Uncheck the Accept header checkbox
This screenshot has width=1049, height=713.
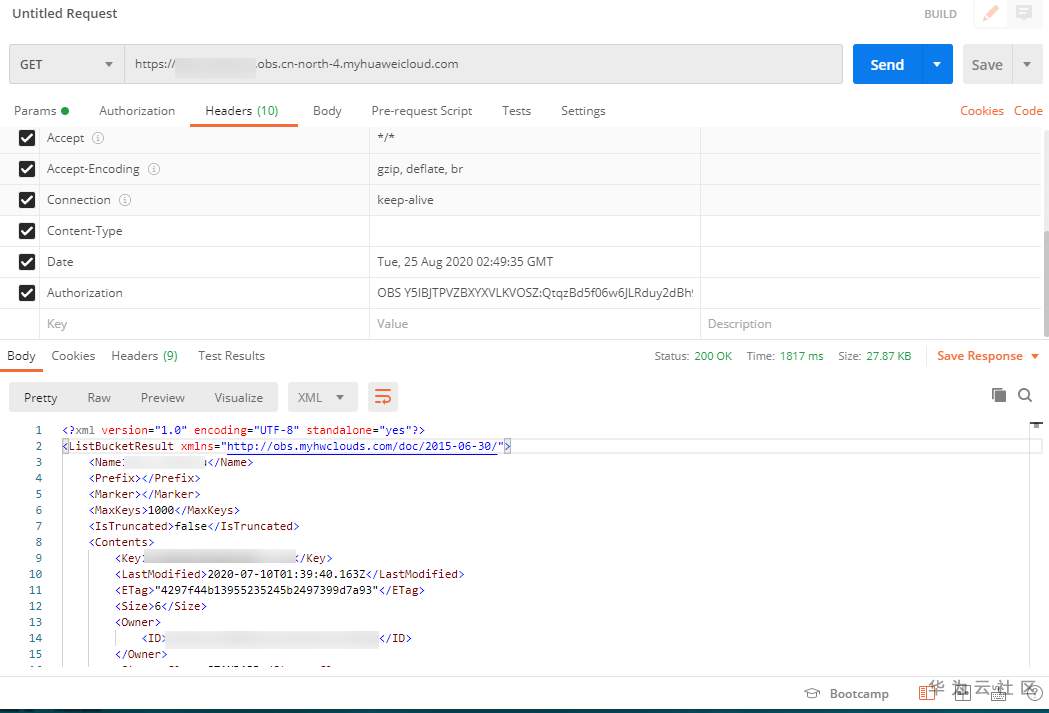tap(27, 138)
